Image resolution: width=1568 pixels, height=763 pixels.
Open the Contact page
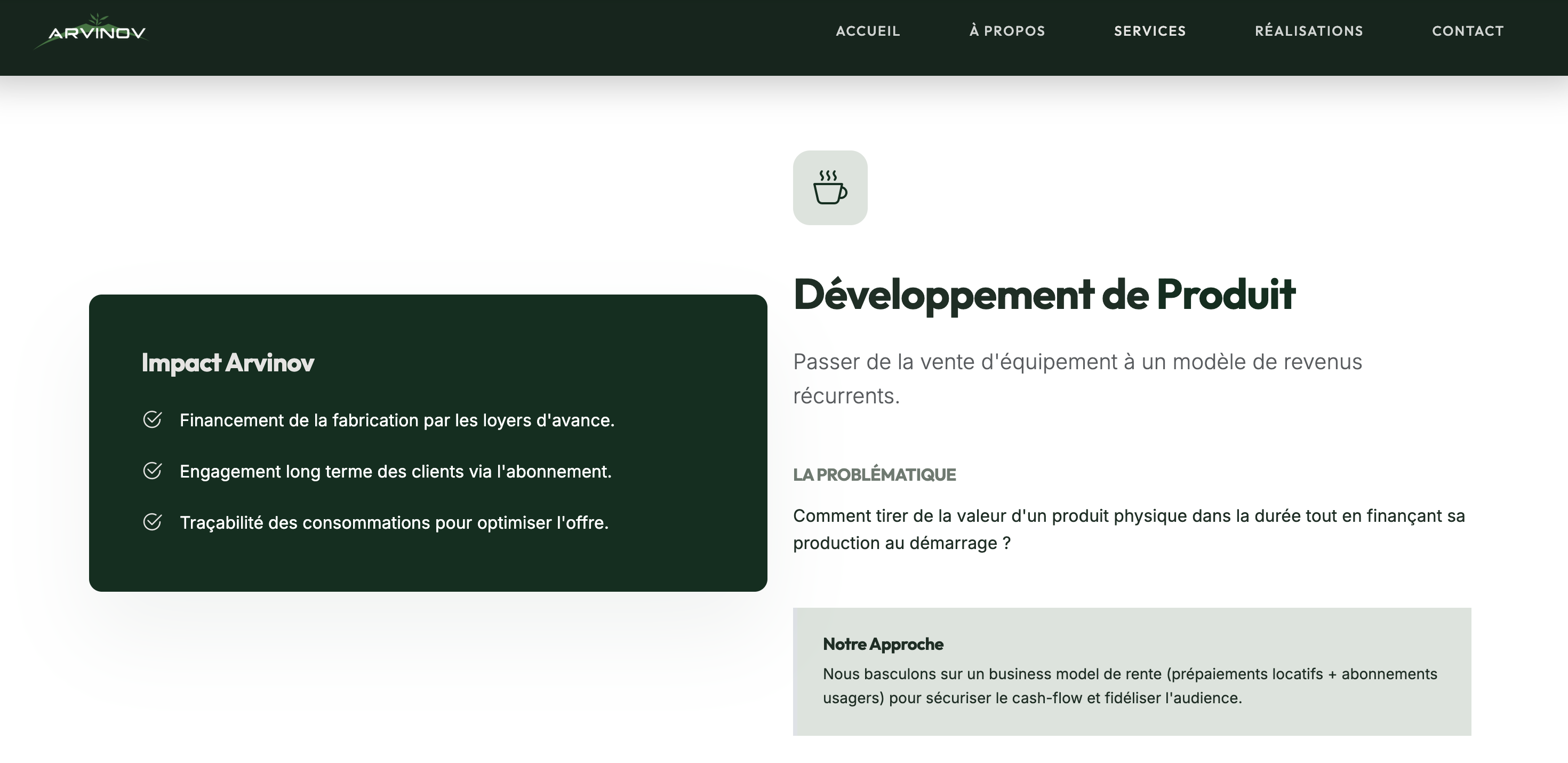click(x=1468, y=31)
